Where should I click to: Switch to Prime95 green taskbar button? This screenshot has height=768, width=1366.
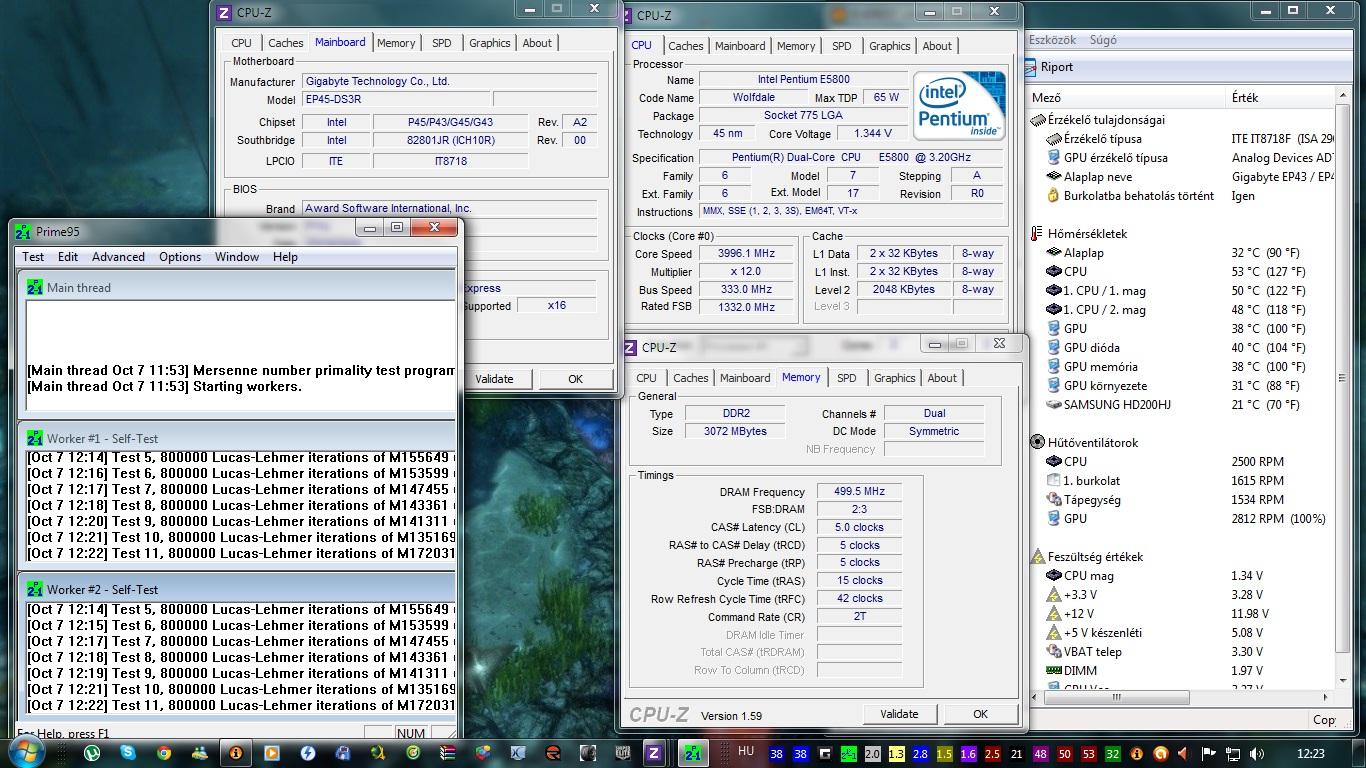pos(692,753)
